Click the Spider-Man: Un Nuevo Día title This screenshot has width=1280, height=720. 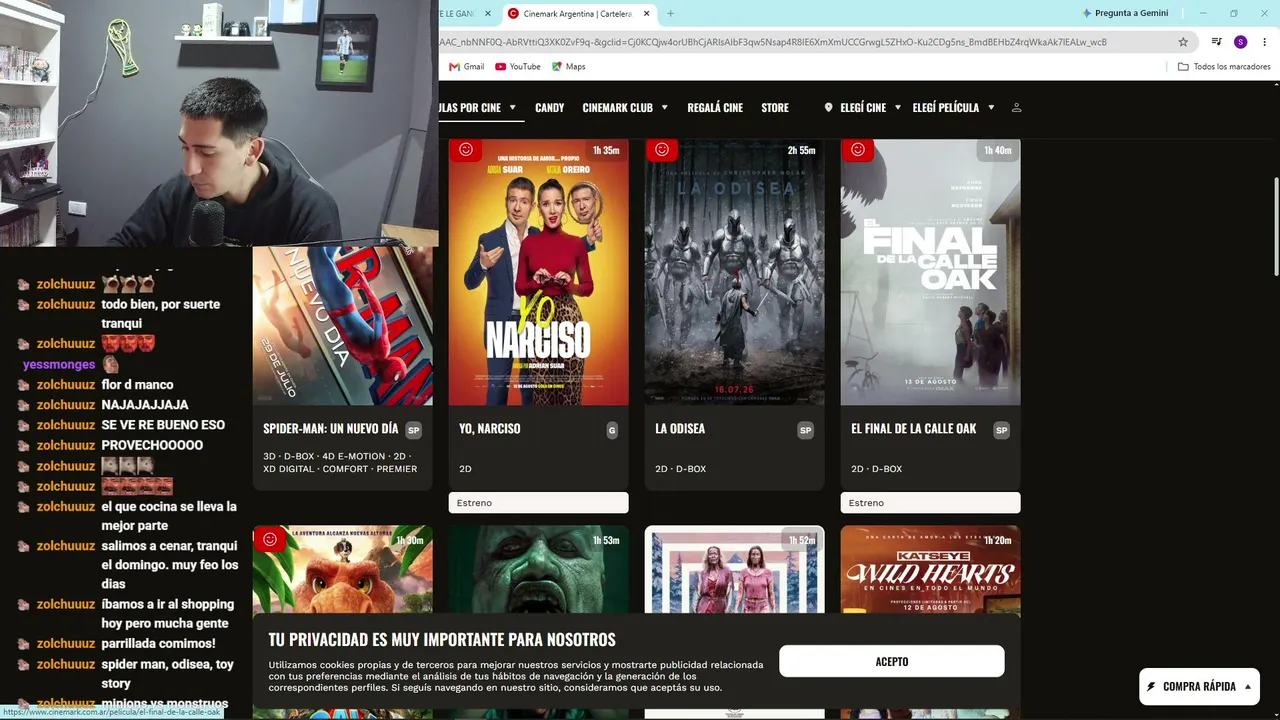[331, 429]
